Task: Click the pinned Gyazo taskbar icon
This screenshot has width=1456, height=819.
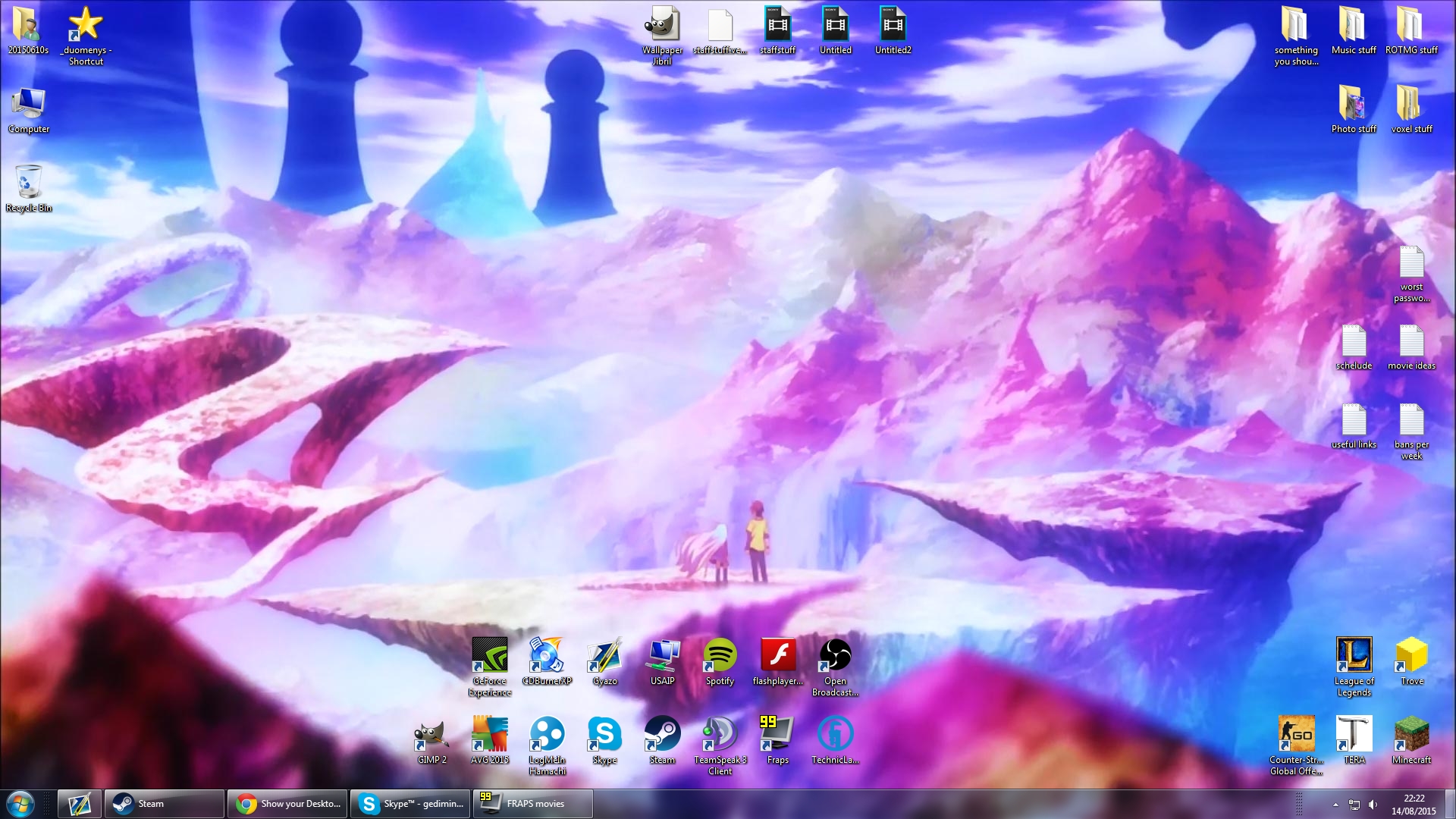Action: (80, 804)
